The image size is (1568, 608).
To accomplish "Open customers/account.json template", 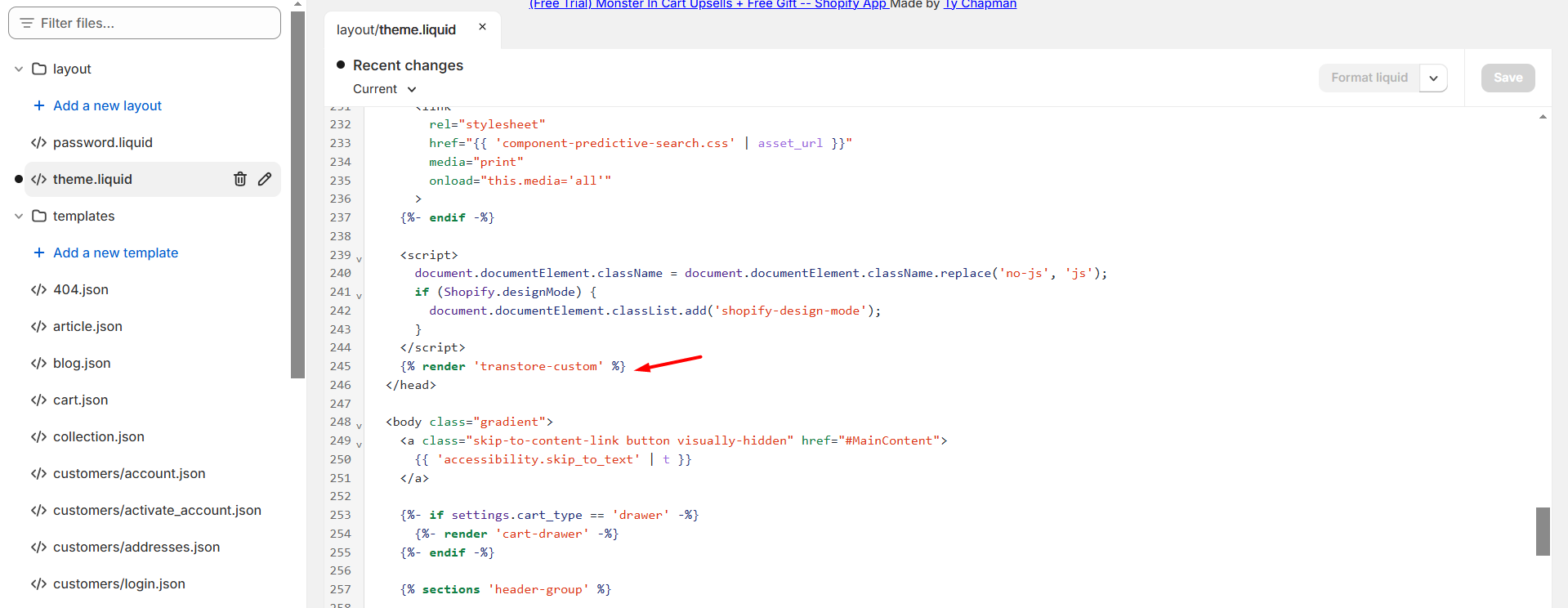I will click(x=129, y=473).
